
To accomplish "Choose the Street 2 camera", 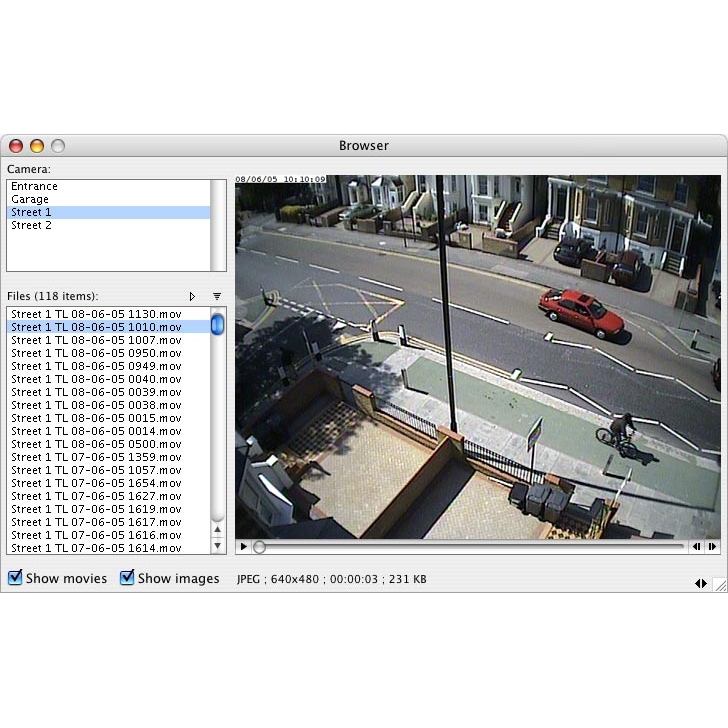I will click(x=31, y=225).
